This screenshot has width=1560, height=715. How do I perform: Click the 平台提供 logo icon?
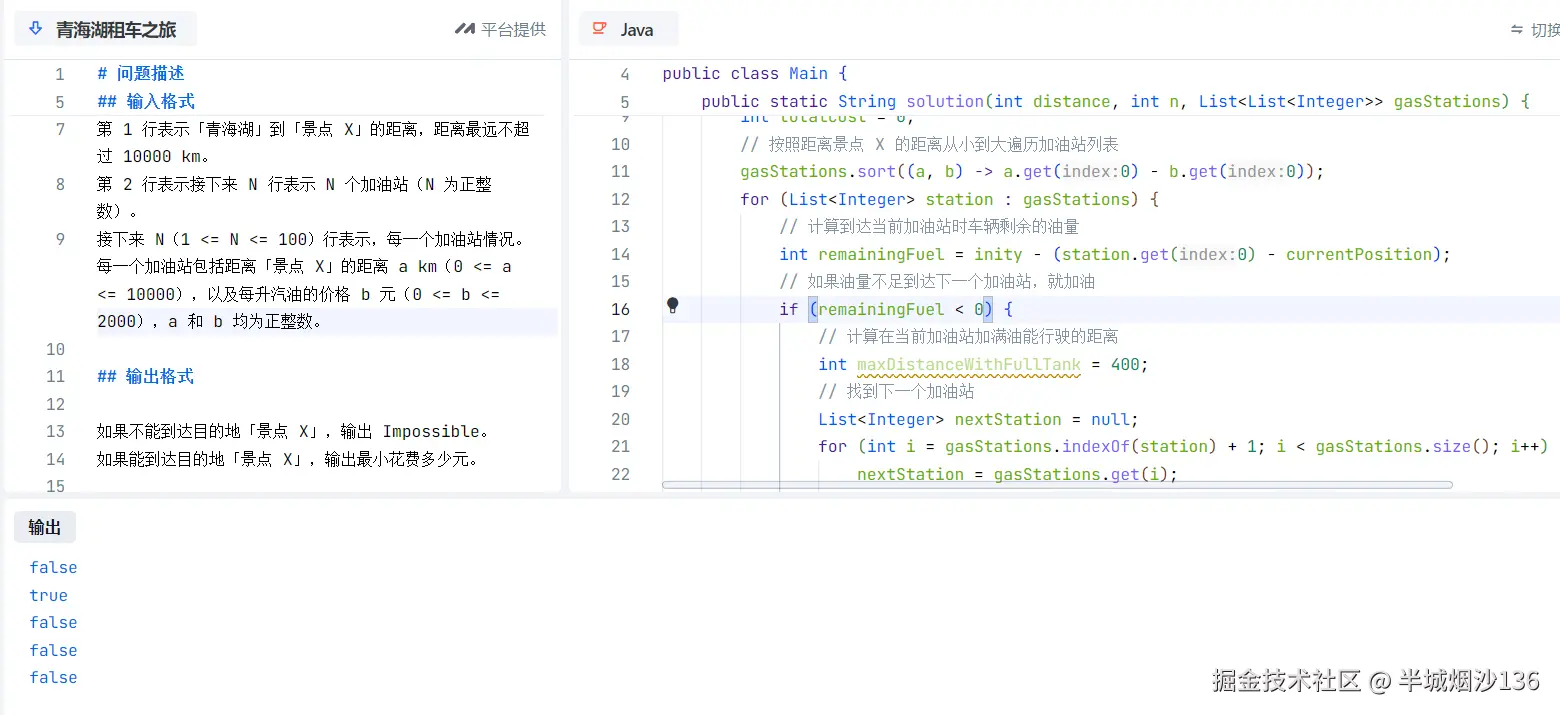[x=465, y=29]
